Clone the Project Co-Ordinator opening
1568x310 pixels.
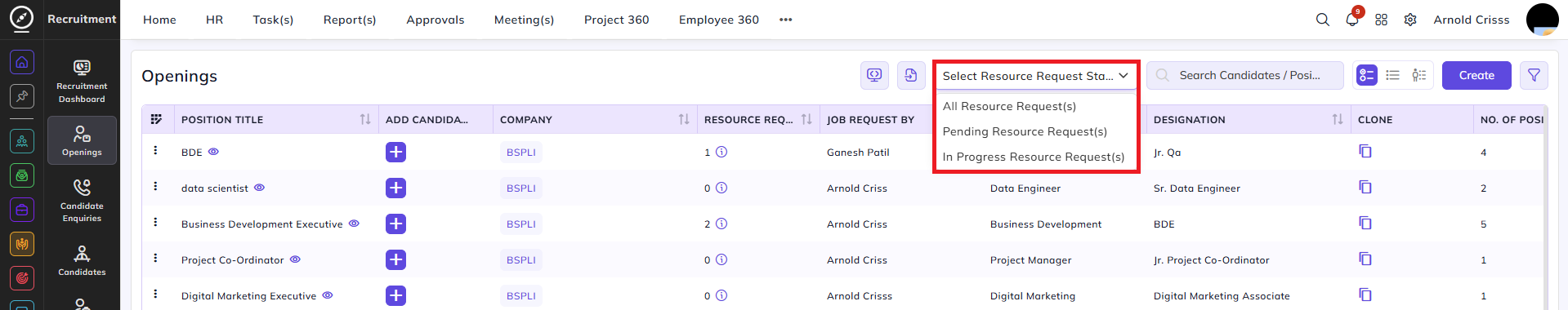click(x=1365, y=259)
